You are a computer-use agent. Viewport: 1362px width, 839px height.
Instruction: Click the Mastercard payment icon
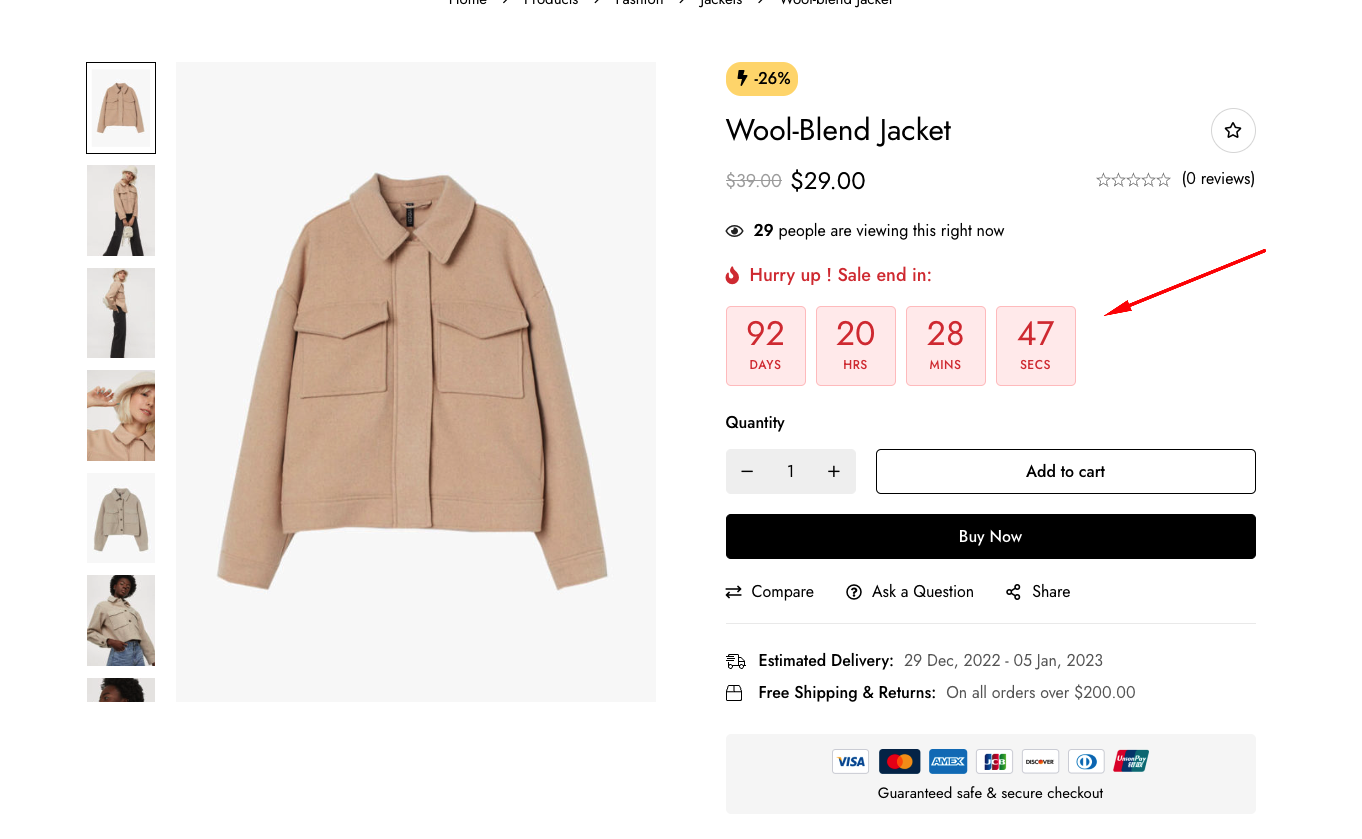coord(899,762)
